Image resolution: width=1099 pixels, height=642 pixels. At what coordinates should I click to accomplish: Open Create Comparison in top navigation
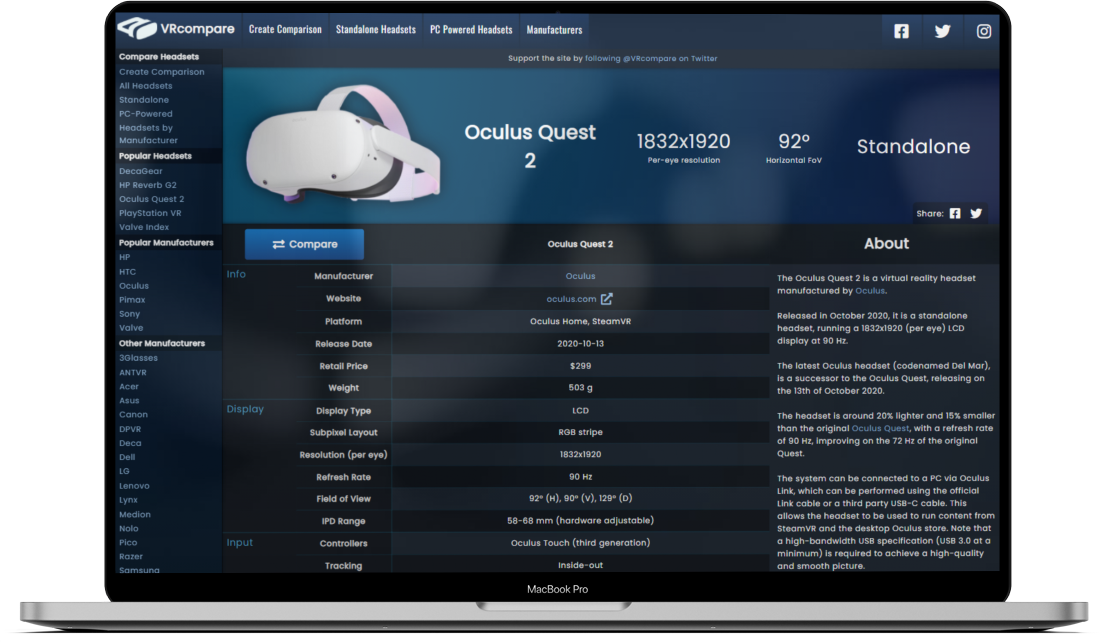pos(285,29)
